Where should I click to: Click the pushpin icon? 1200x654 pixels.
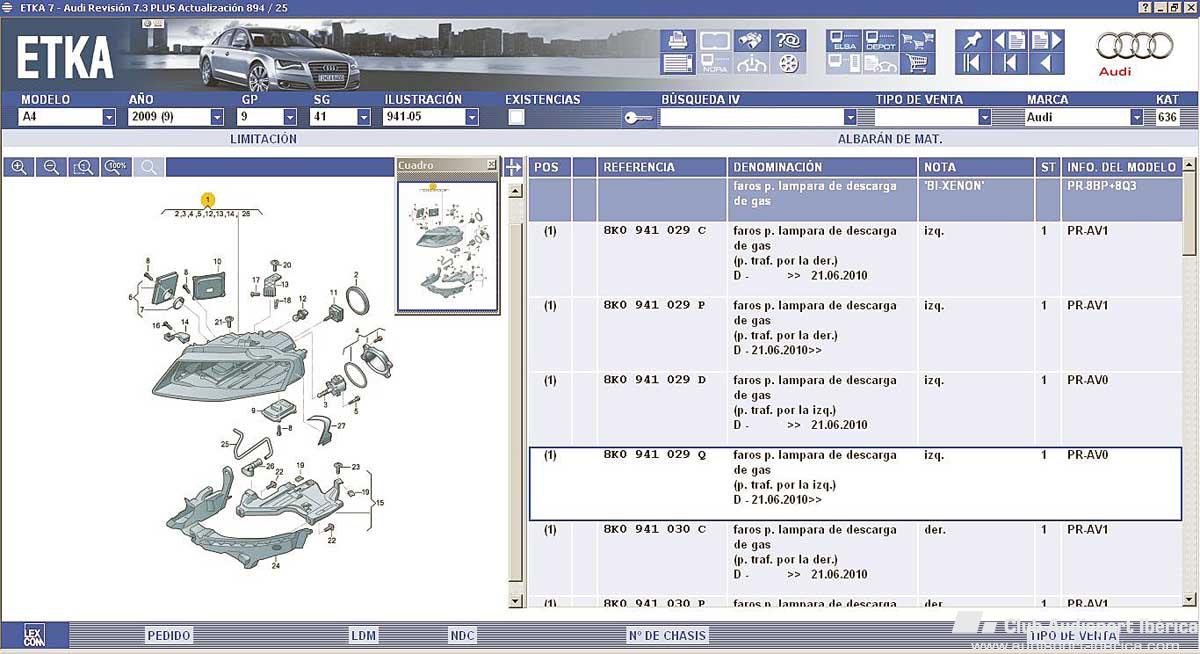point(972,41)
